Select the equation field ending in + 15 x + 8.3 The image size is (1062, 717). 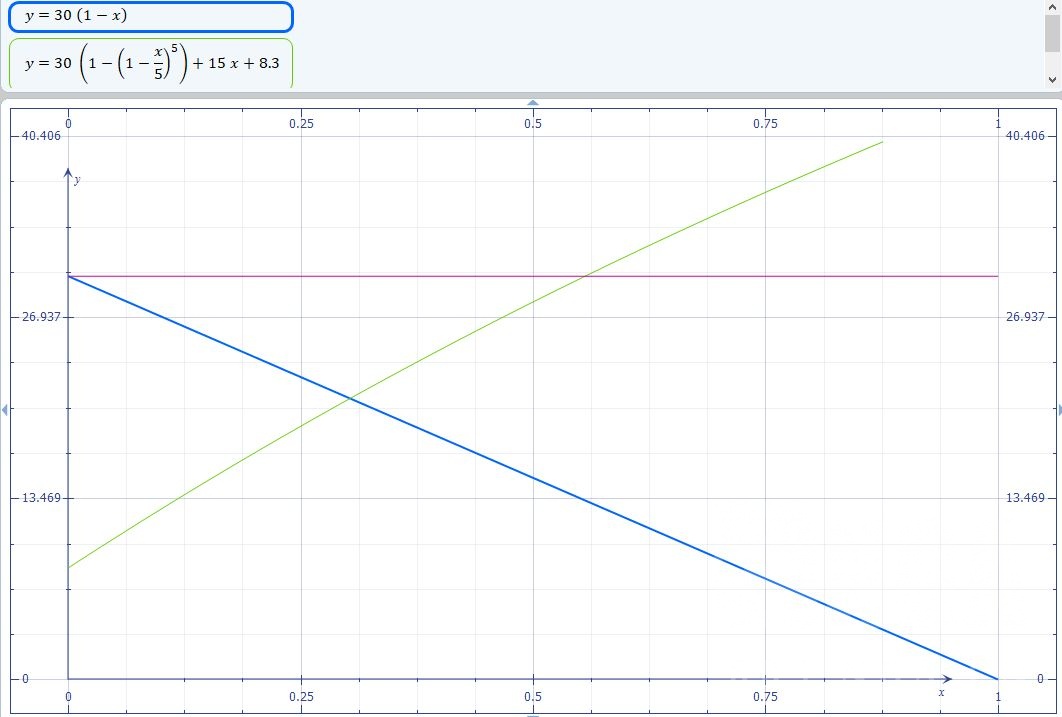[150, 63]
